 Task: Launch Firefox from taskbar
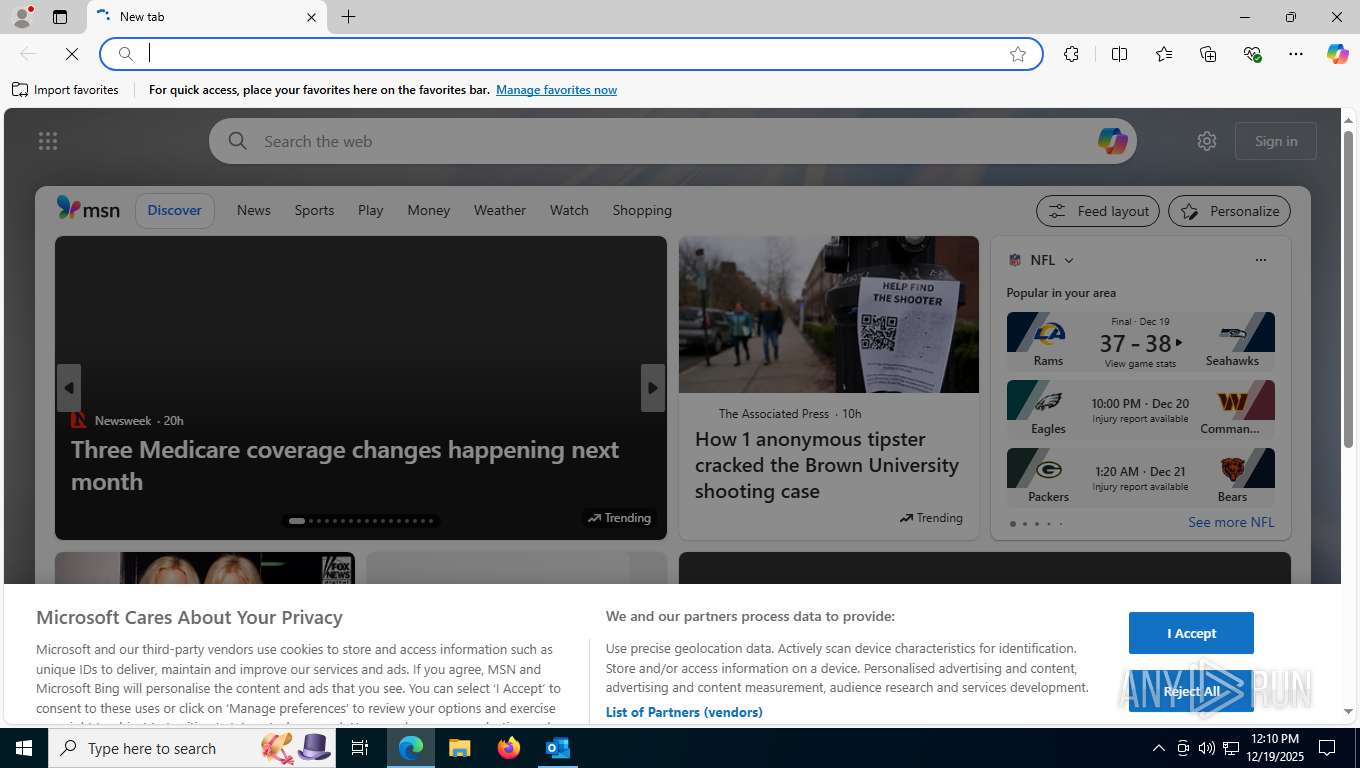click(509, 748)
